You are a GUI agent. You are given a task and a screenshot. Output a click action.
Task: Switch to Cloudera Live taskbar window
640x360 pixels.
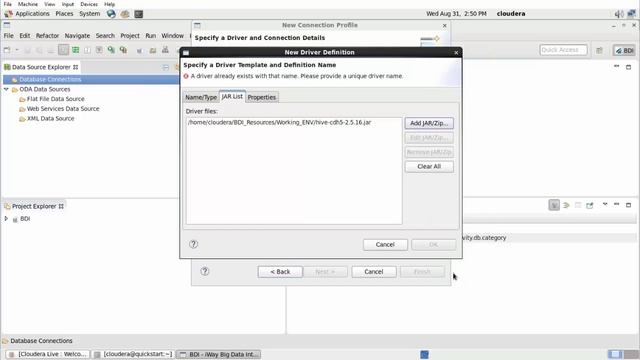point(48,354)
